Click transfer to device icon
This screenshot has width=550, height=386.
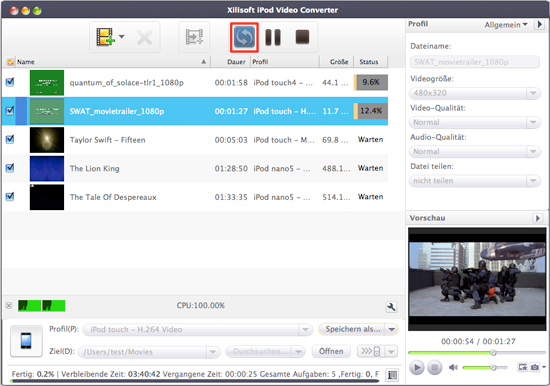(x=371, y=351)
